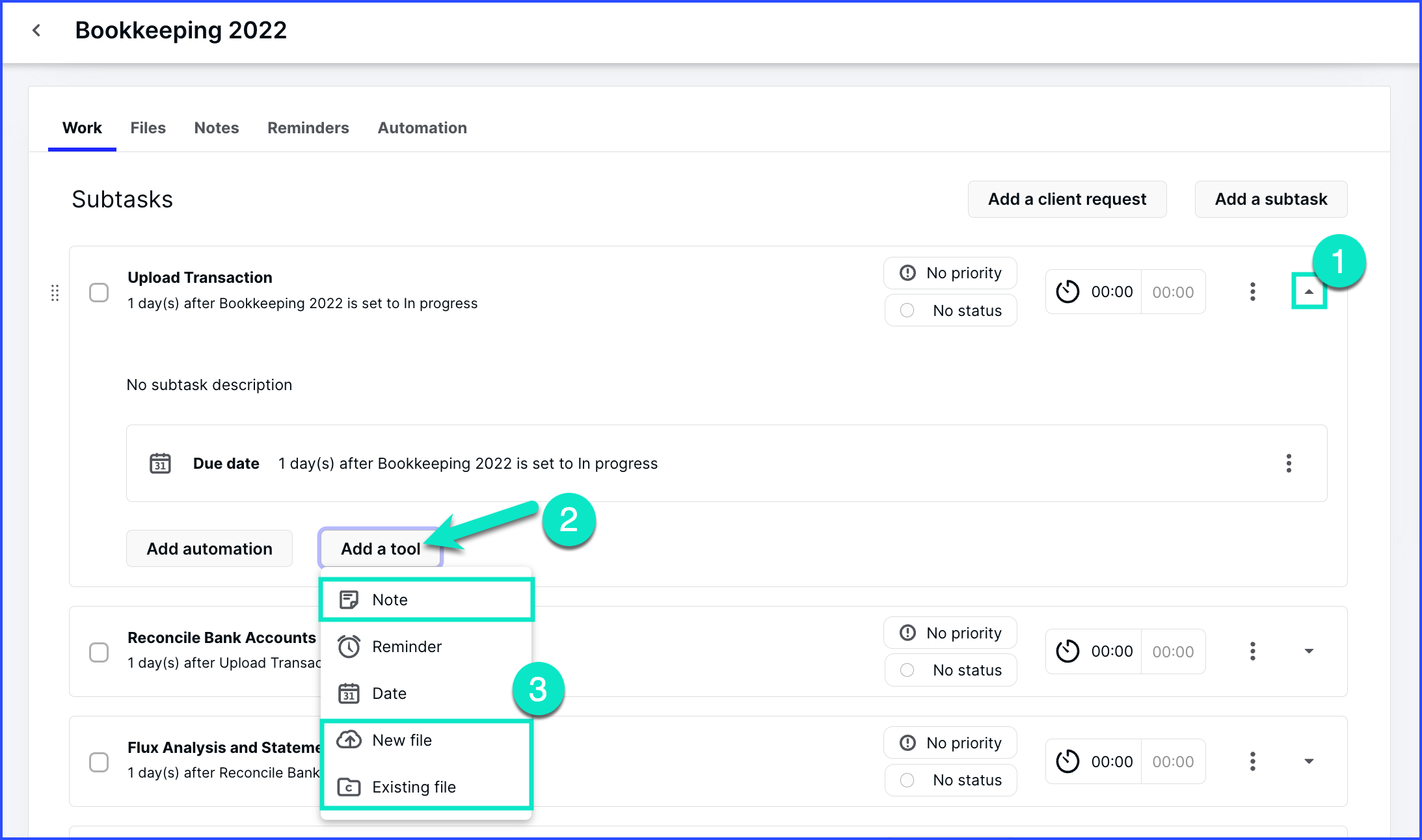Click the calendar icon in Due date row

(x=160, y=464)
